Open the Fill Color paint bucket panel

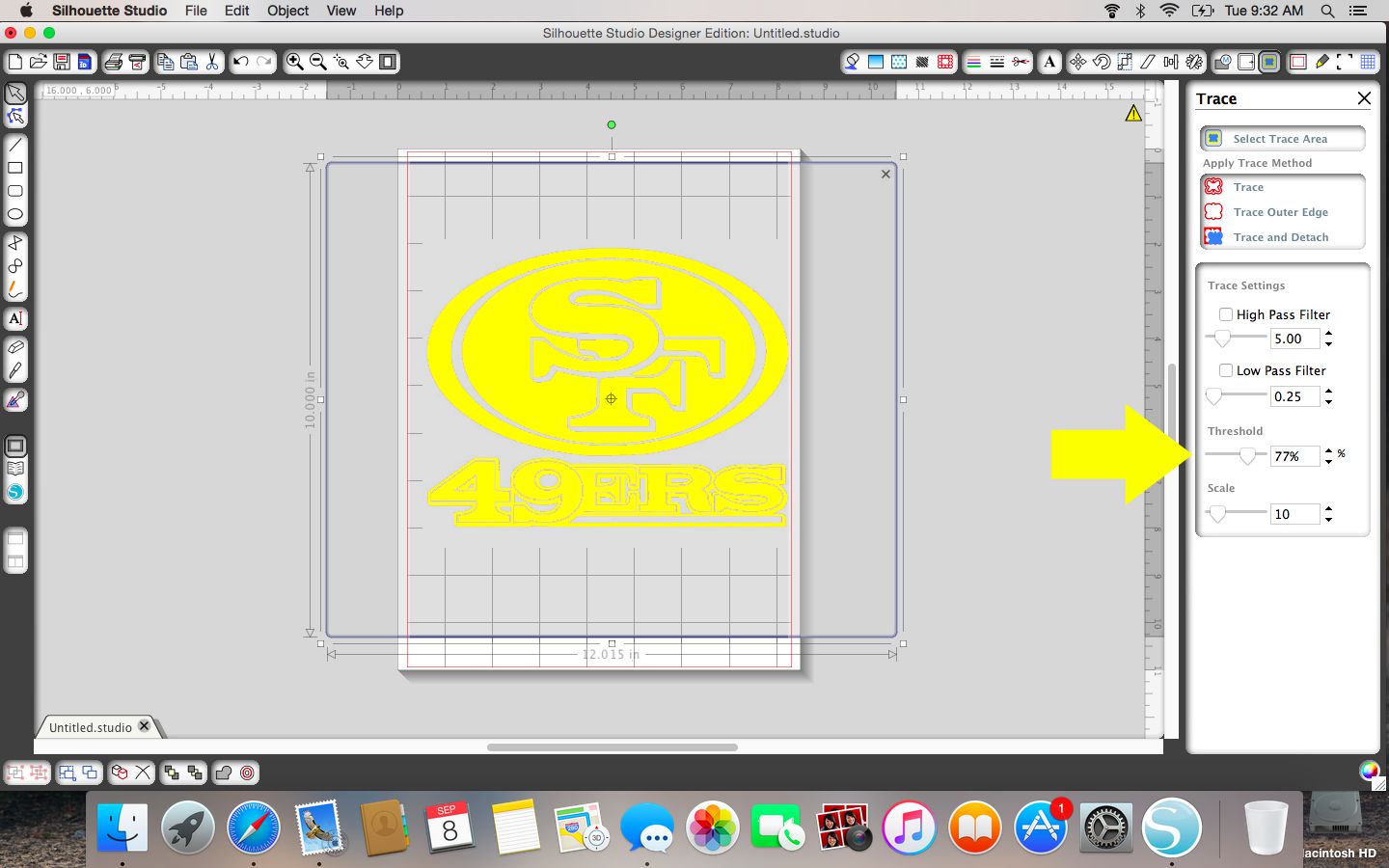point(852,62)
